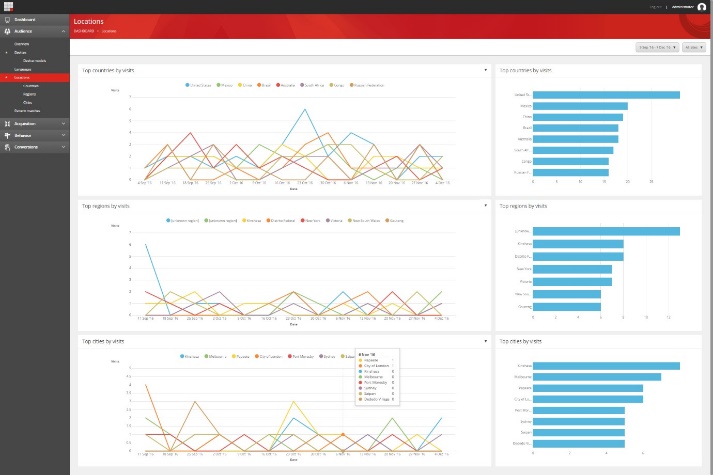Toggle Russian Federation series in countries legend
Screen dimensions: 713x475
(367, 85)
